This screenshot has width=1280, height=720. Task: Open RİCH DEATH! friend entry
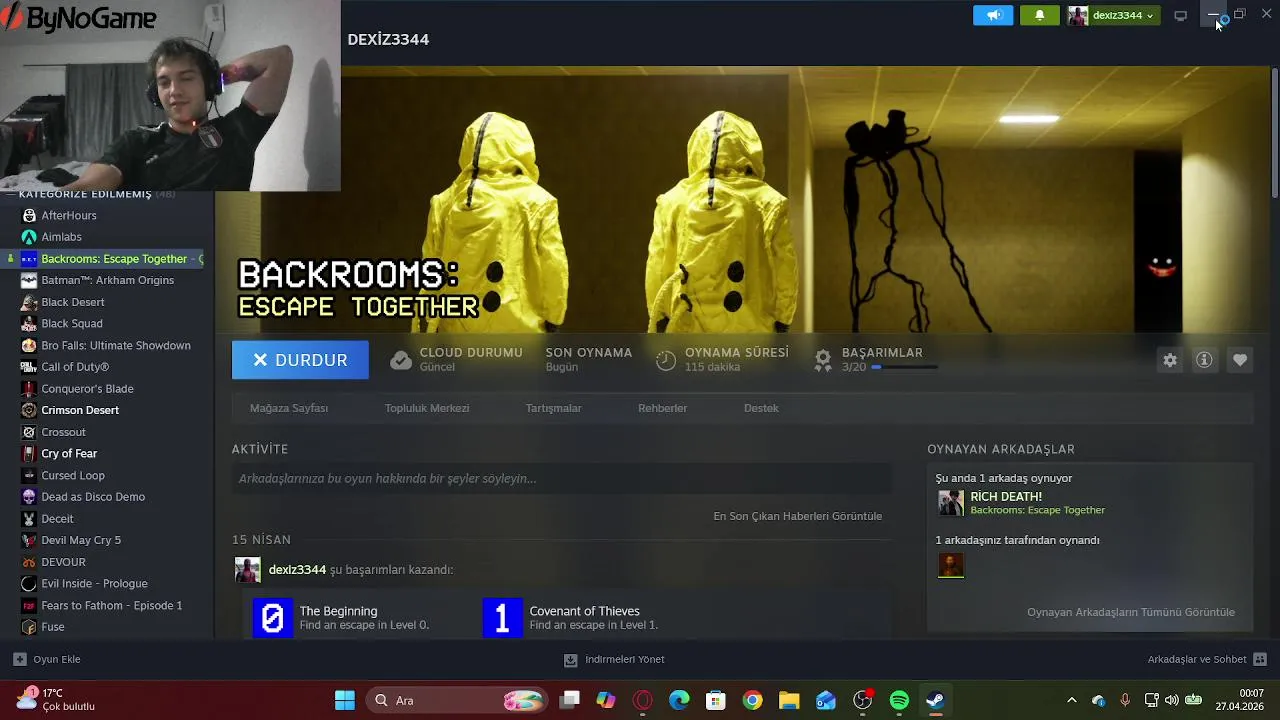(1037, 503)
